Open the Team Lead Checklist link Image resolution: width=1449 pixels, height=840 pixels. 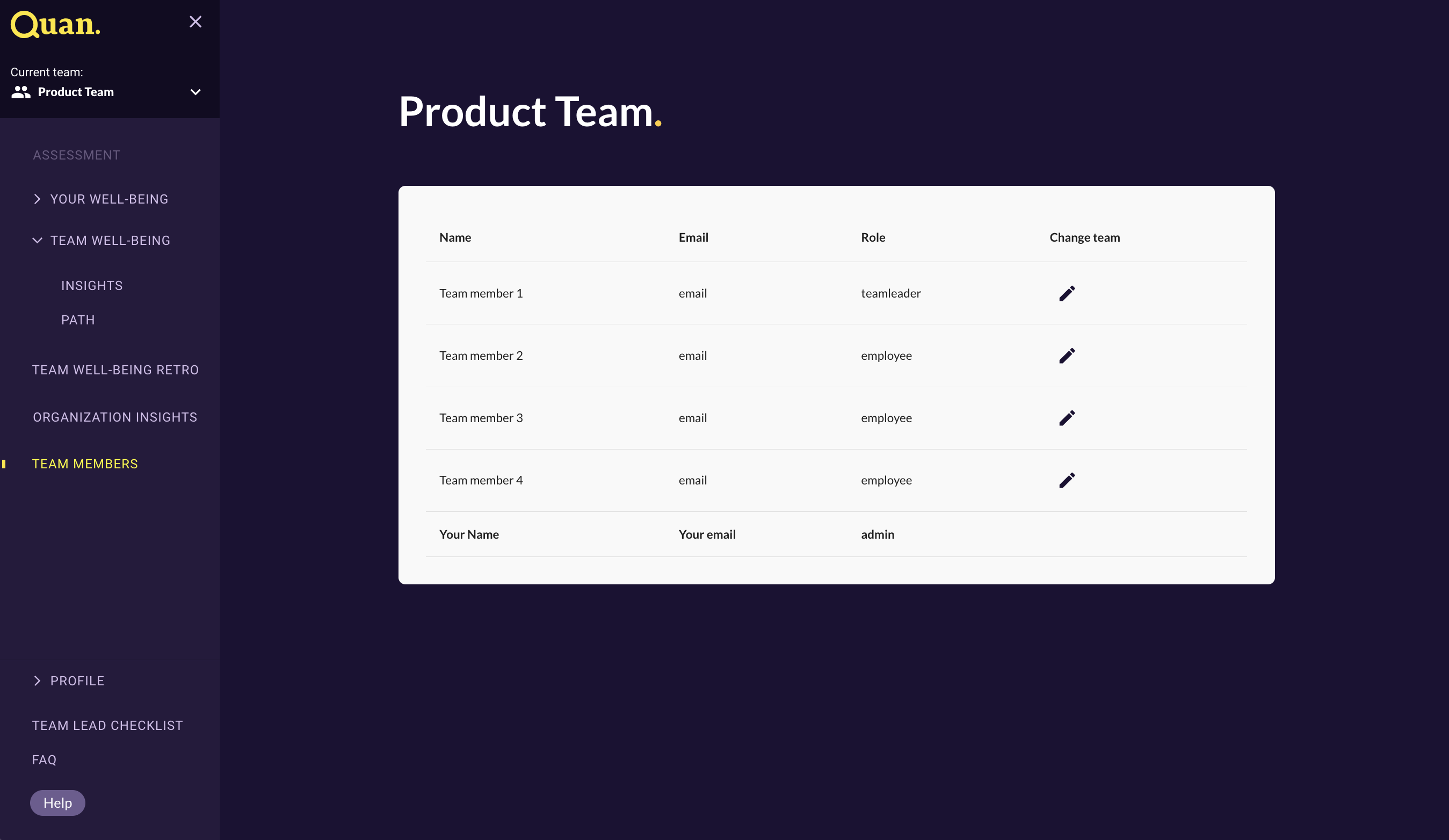click(x=107, y=726)
